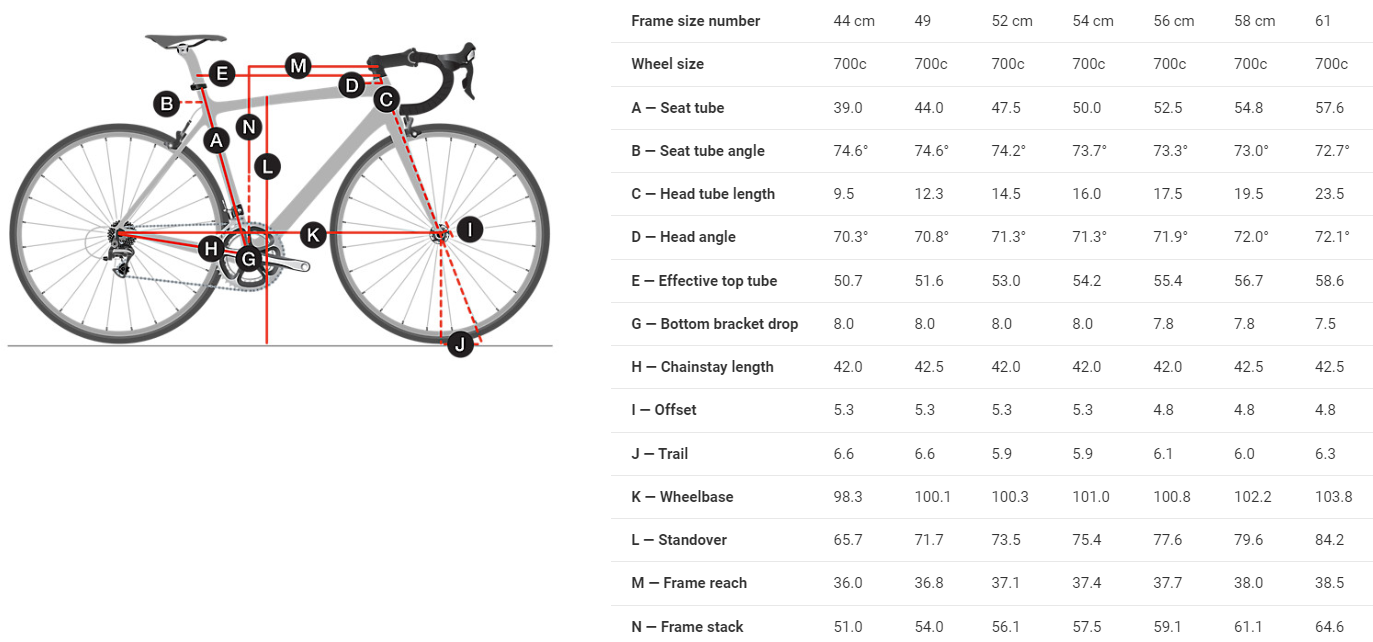Select the K wheelbase marker
This screenshot has height=642, width=1373.
(313, 235)
